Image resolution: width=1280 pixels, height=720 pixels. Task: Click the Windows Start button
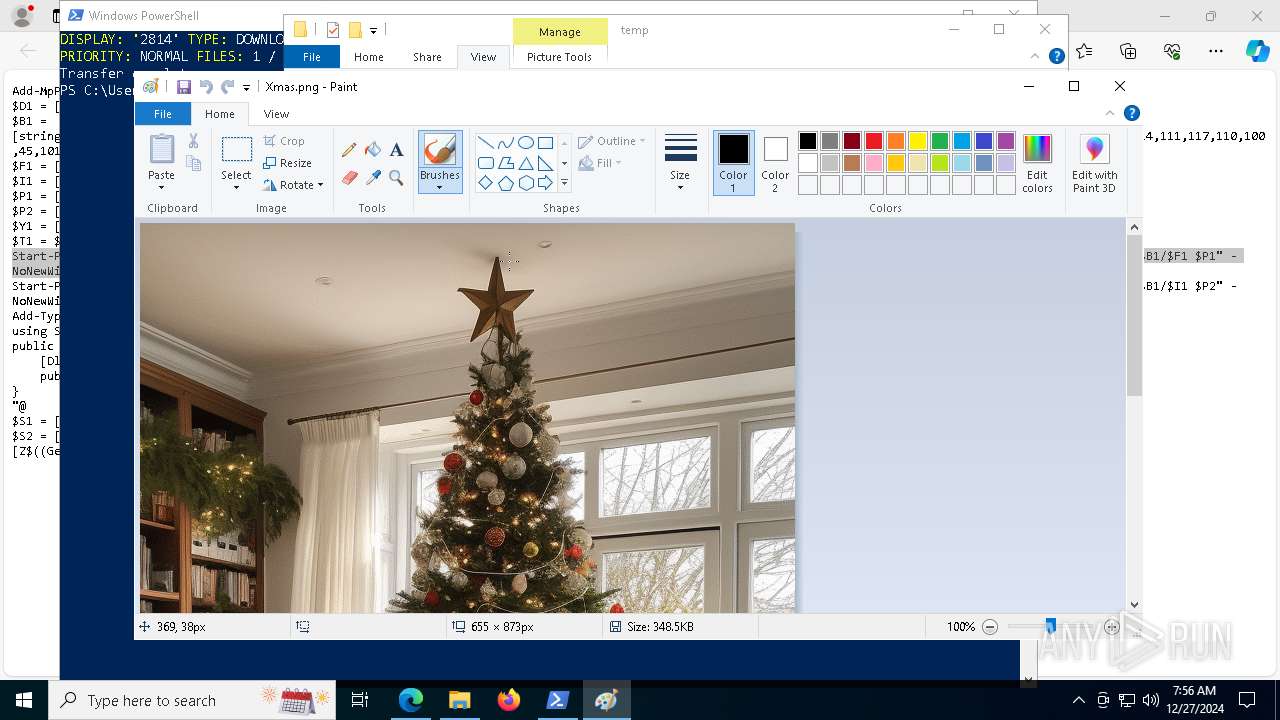(24, 700)
